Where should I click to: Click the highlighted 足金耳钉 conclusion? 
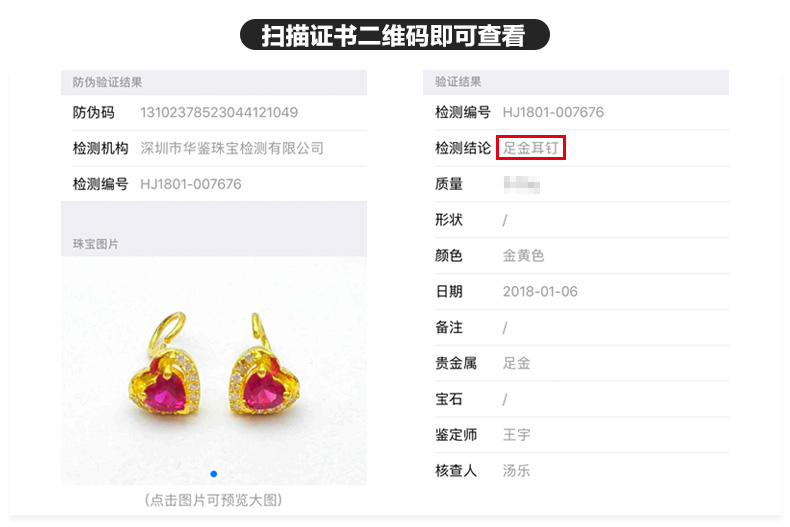[531, 148]
